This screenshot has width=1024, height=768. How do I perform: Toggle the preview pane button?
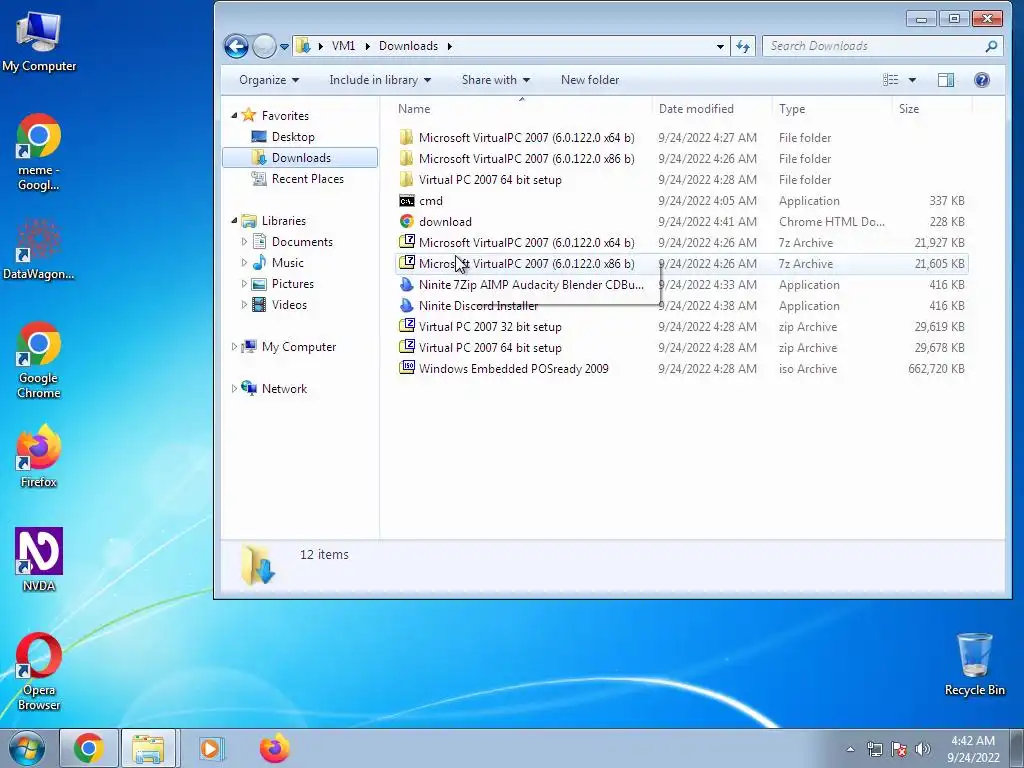coord(946,80)
